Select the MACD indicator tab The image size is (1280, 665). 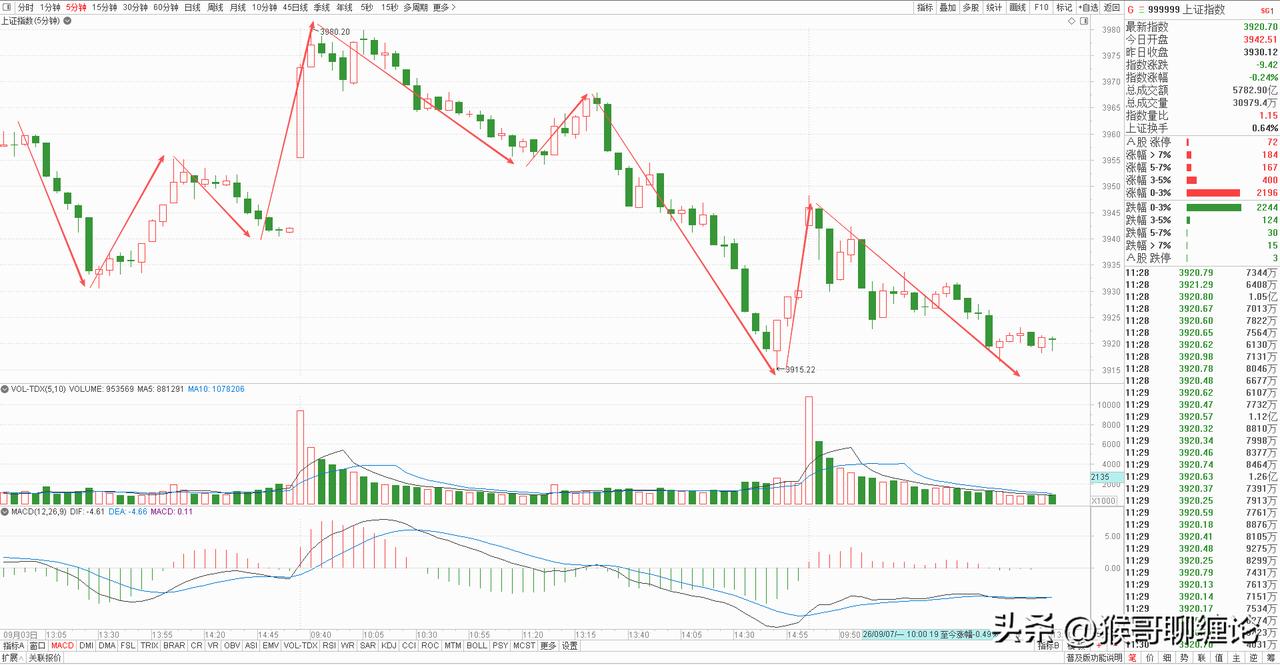[x=63, y=645]
